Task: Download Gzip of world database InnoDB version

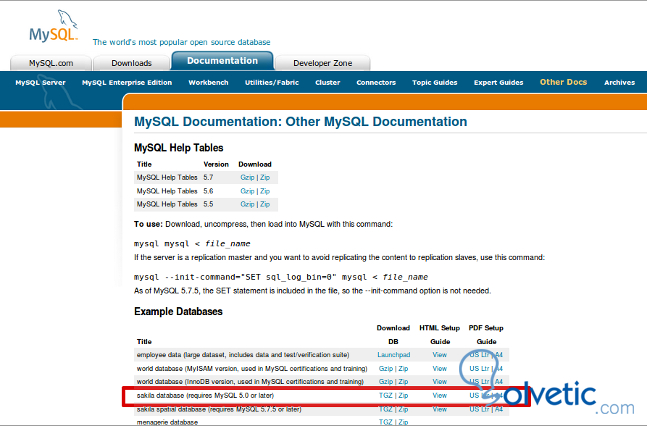Action: point(386,382)
